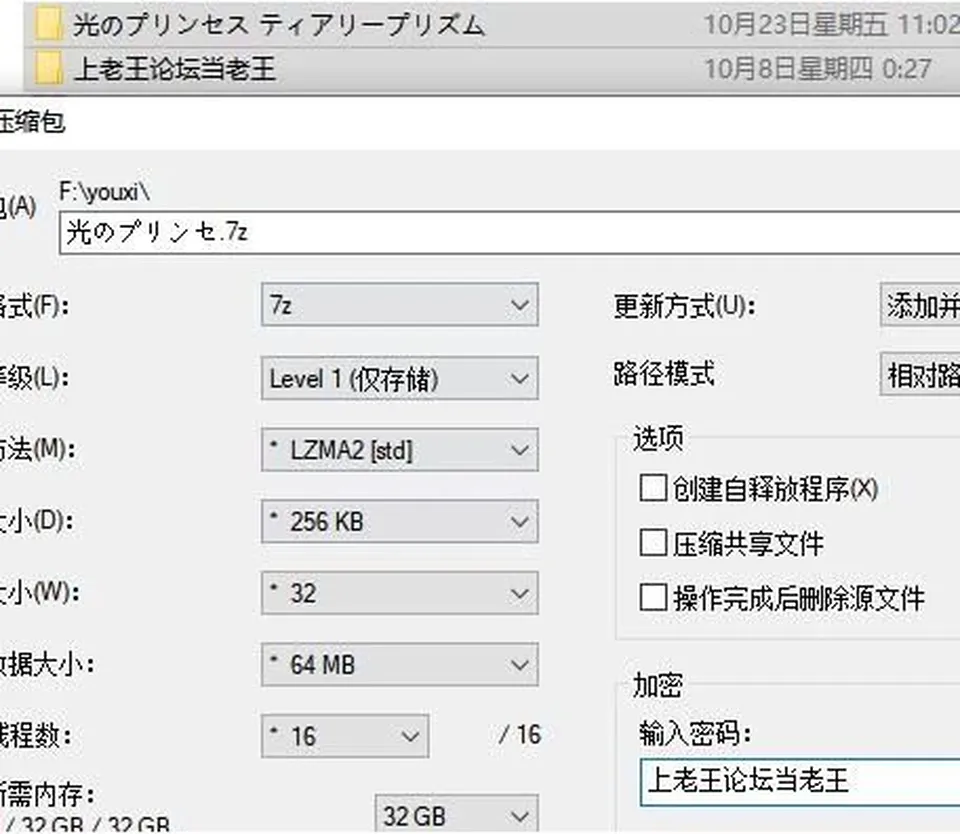This screenshot has height=834, width=960.
Task: Toggle 压缩共享文件 checkbox
Action: pyautogui.click(x=653, y=543)
